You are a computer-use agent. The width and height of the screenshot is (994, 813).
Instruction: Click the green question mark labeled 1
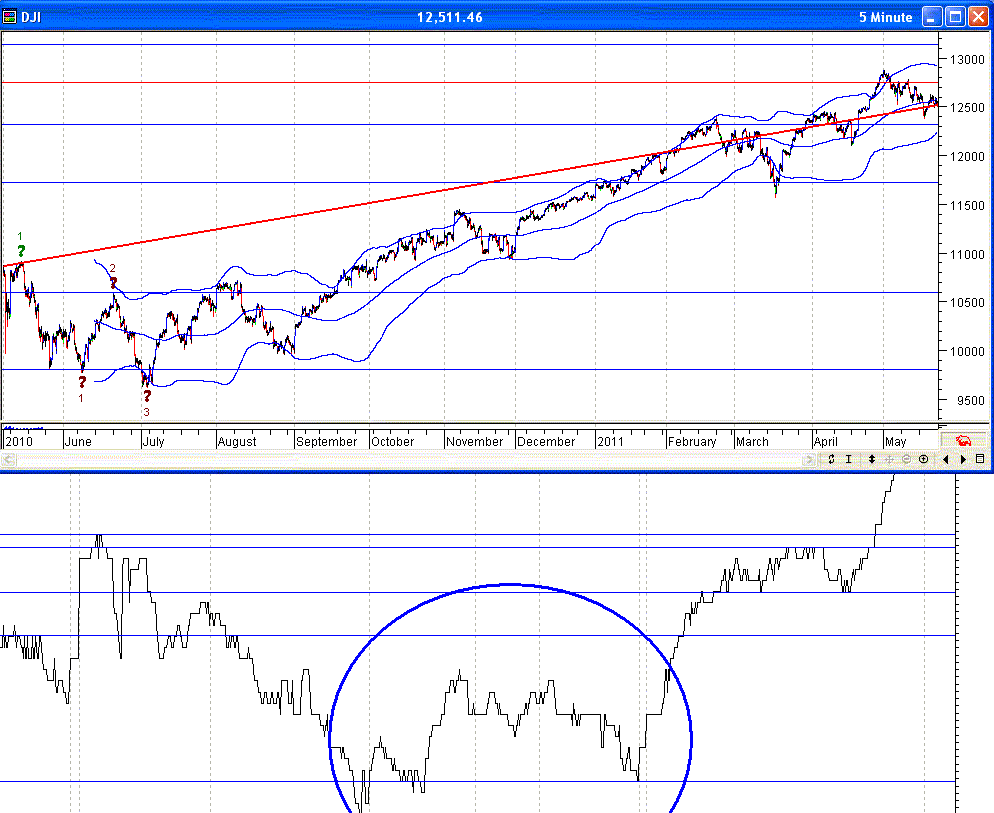[21, 251]
